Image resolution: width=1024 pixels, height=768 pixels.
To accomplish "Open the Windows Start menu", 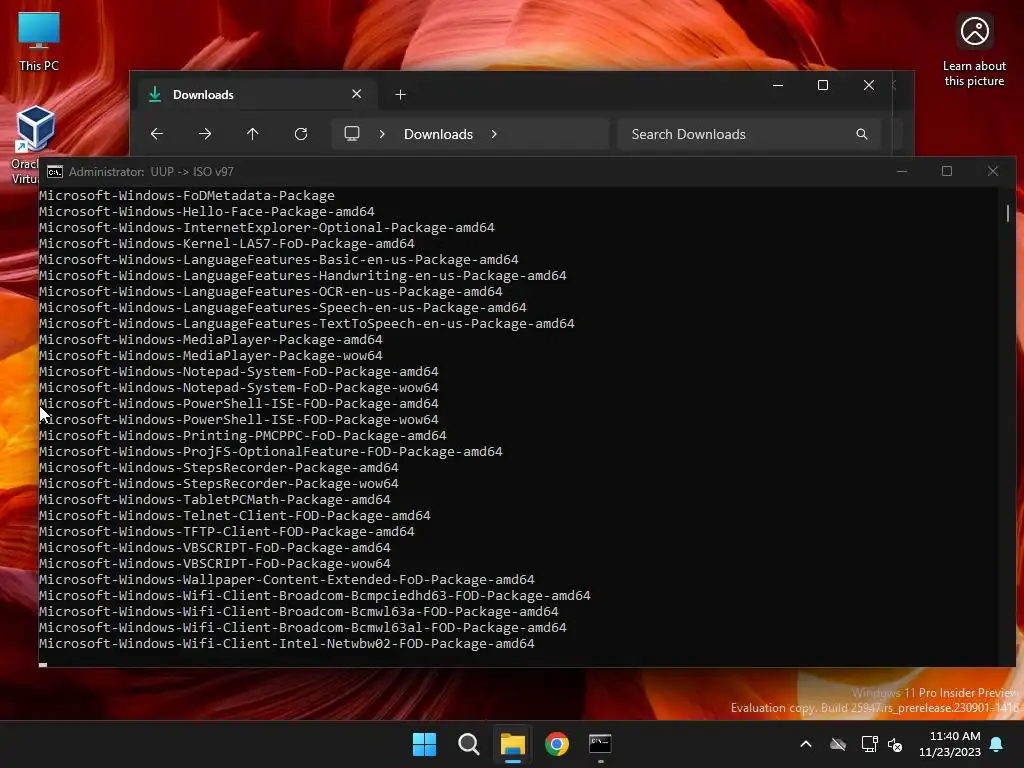I will tap(424, 744).
